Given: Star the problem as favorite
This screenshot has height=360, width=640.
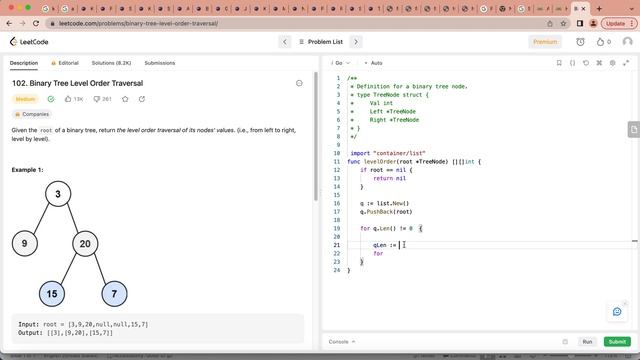Looking at the screenshot, I should coord(125,99).
